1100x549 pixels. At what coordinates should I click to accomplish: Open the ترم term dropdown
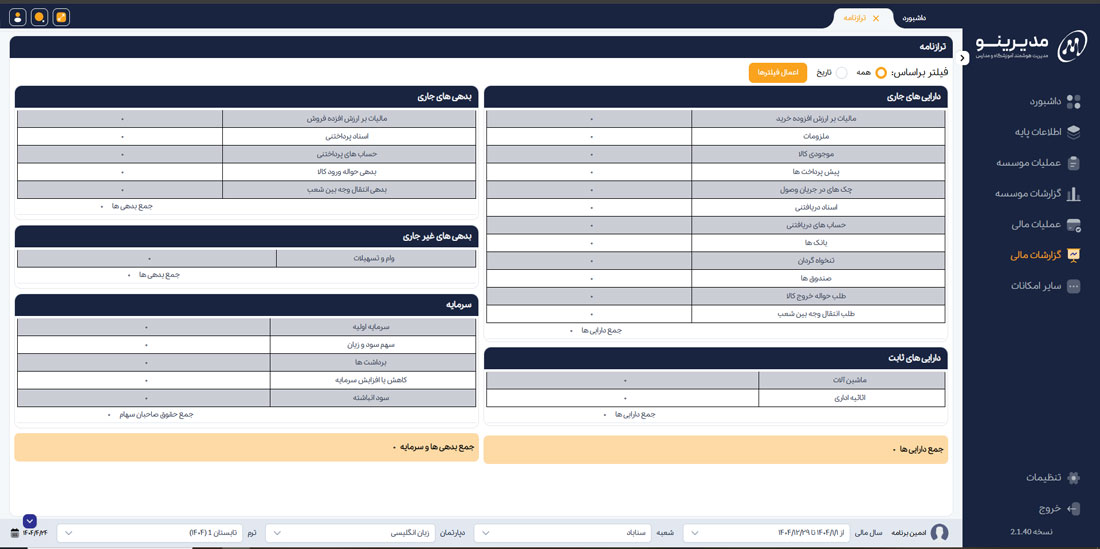[151, 533]
